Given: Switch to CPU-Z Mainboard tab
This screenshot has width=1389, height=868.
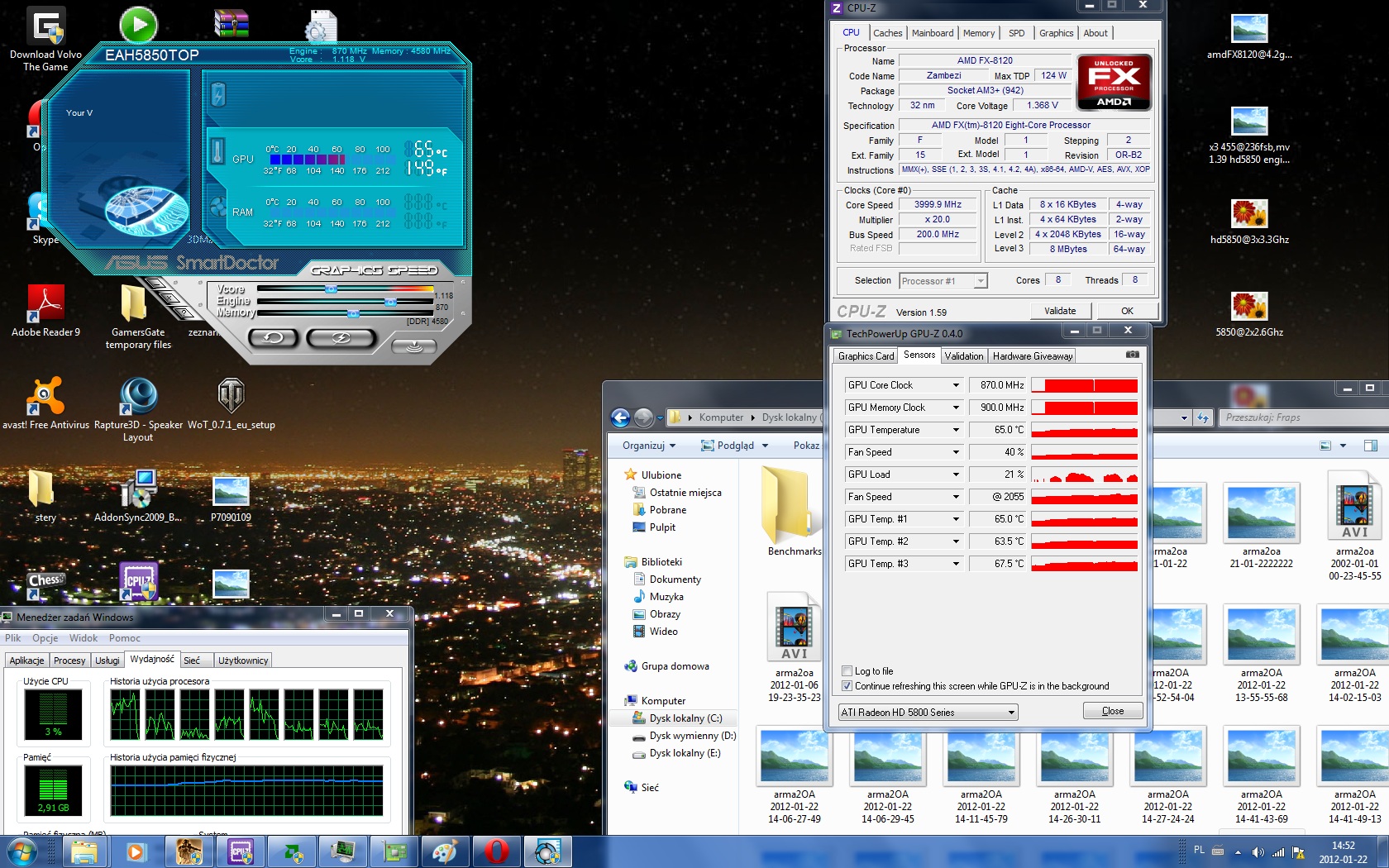Looking at the screenshot, I should (x=933, y=33).
